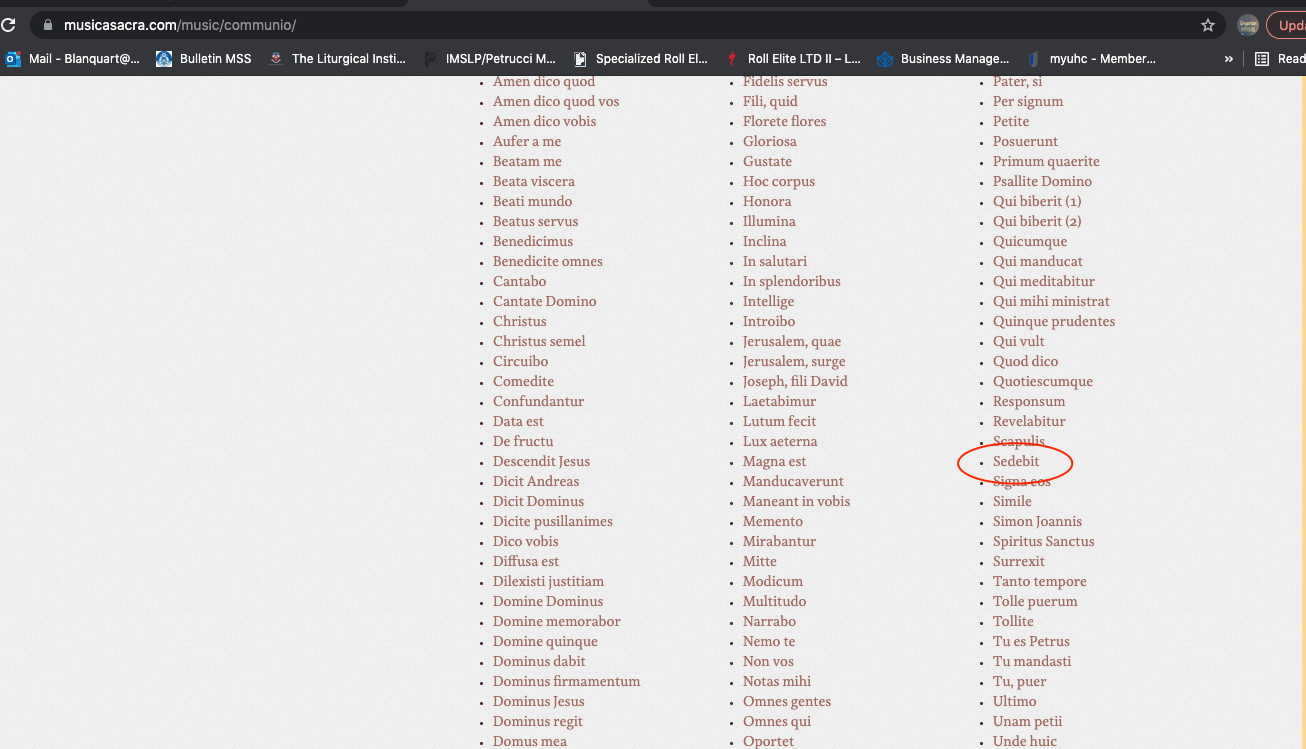Open the Liturgical Institute bookmark
This screenshot has width=1306, height=749.
pos(337,59)
